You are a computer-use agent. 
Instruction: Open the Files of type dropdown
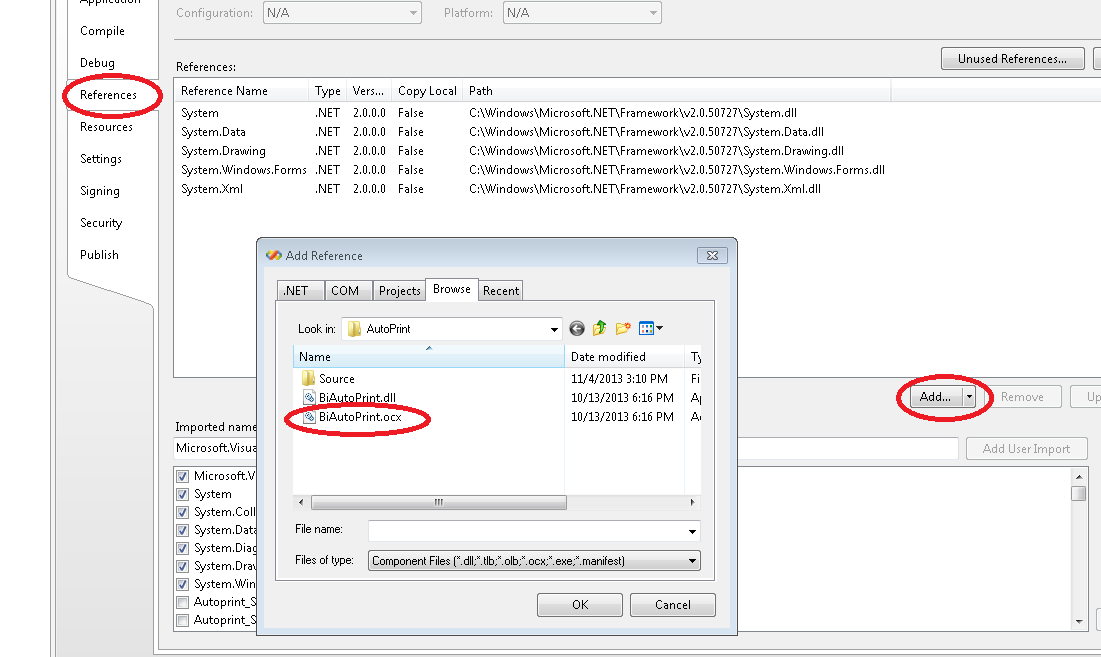[534, 561]
